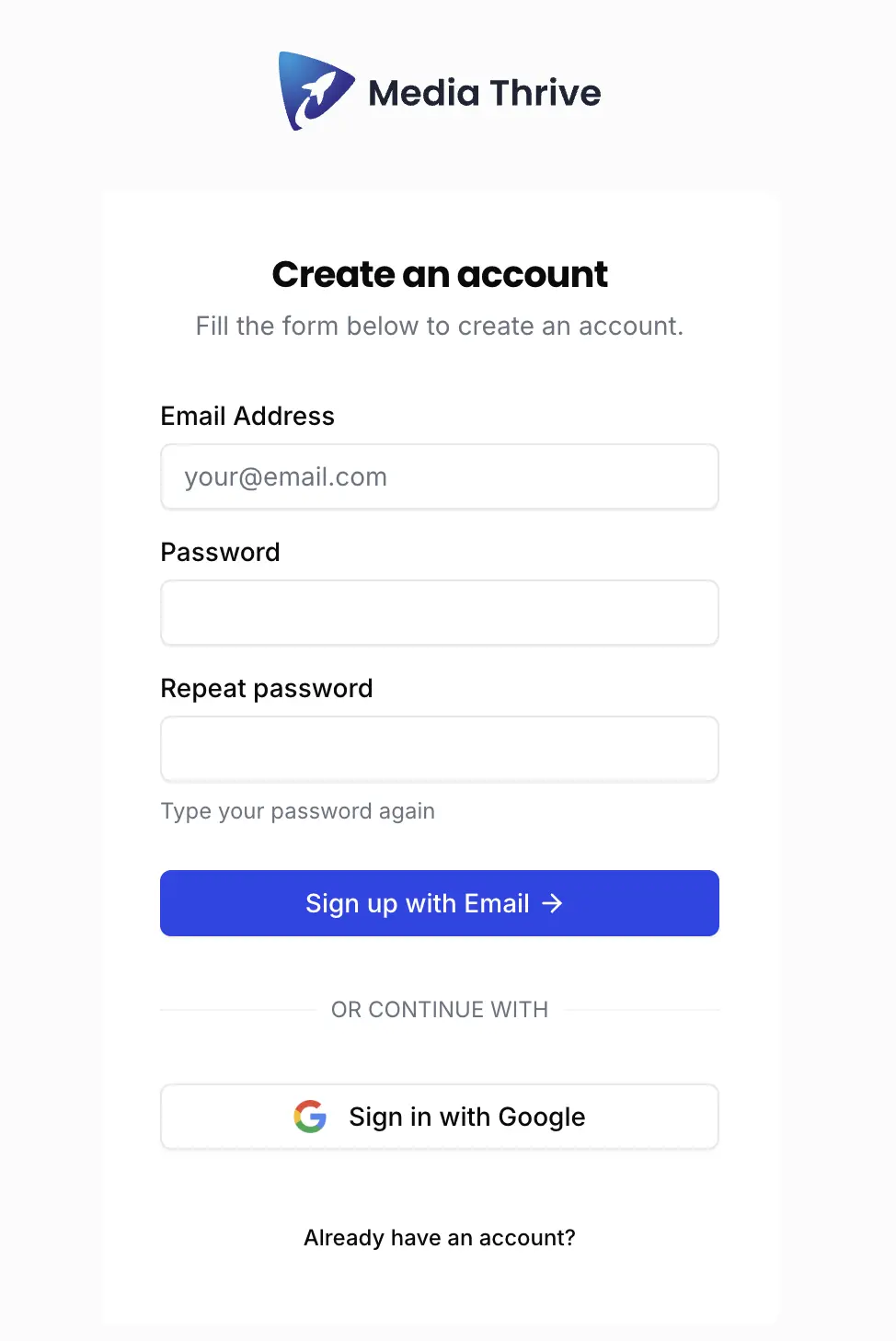Click the divider line right of "OR CONTINUE WITH"
Image resolution: width=896 pixels, height=1341 pixels.
[642, 1010]
